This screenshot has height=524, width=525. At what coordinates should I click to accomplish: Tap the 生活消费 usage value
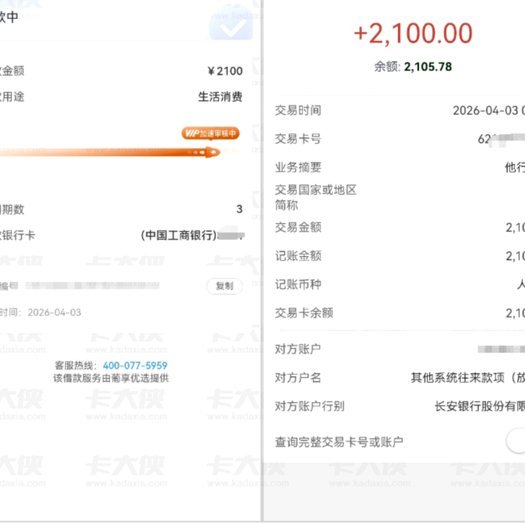220,97
